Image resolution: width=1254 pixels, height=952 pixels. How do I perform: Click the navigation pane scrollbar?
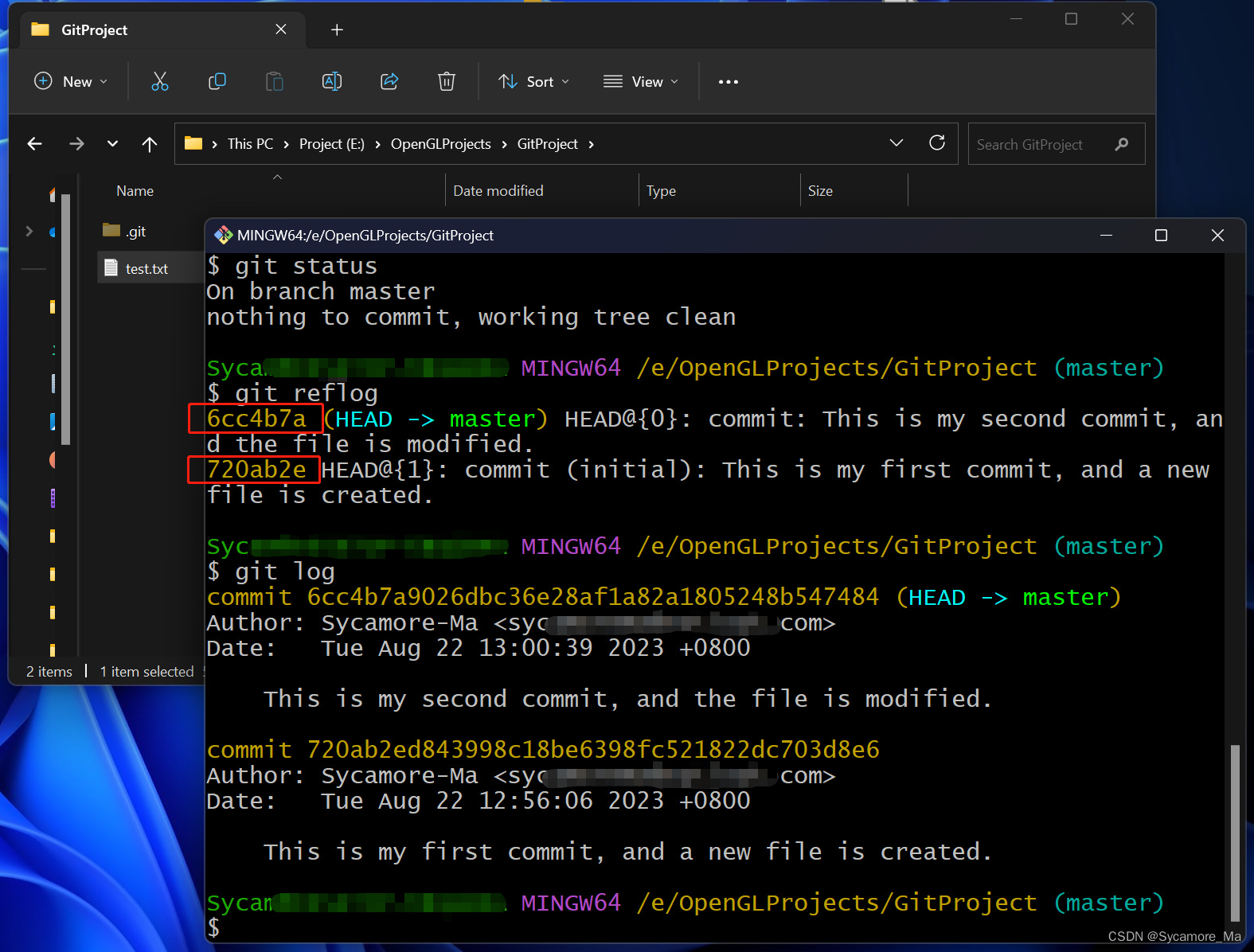(65, 318)
